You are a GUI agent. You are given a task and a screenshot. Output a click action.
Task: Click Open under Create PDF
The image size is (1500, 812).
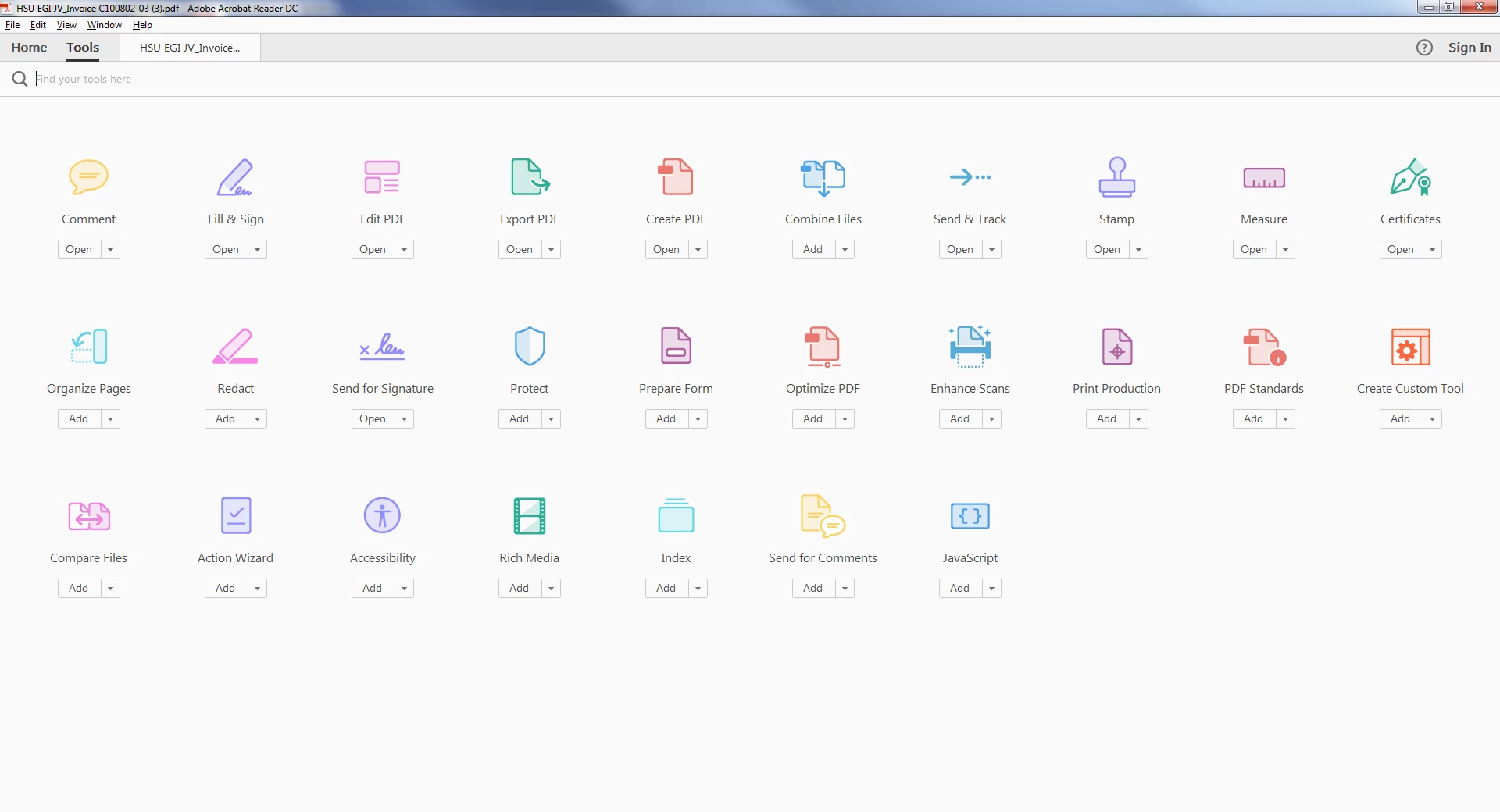click(666, 250)
